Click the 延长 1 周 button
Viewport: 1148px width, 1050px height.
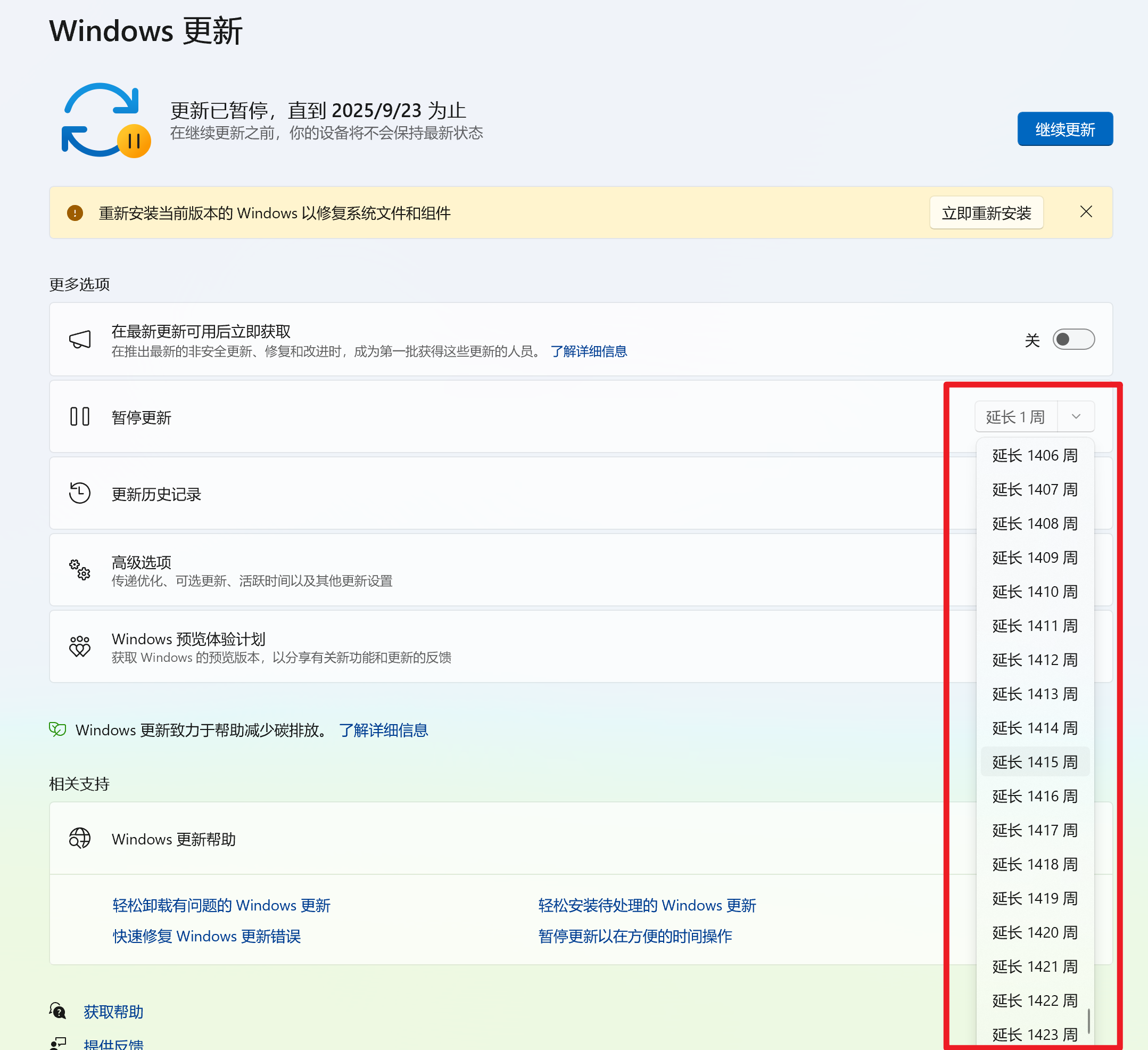point(1016,416)
